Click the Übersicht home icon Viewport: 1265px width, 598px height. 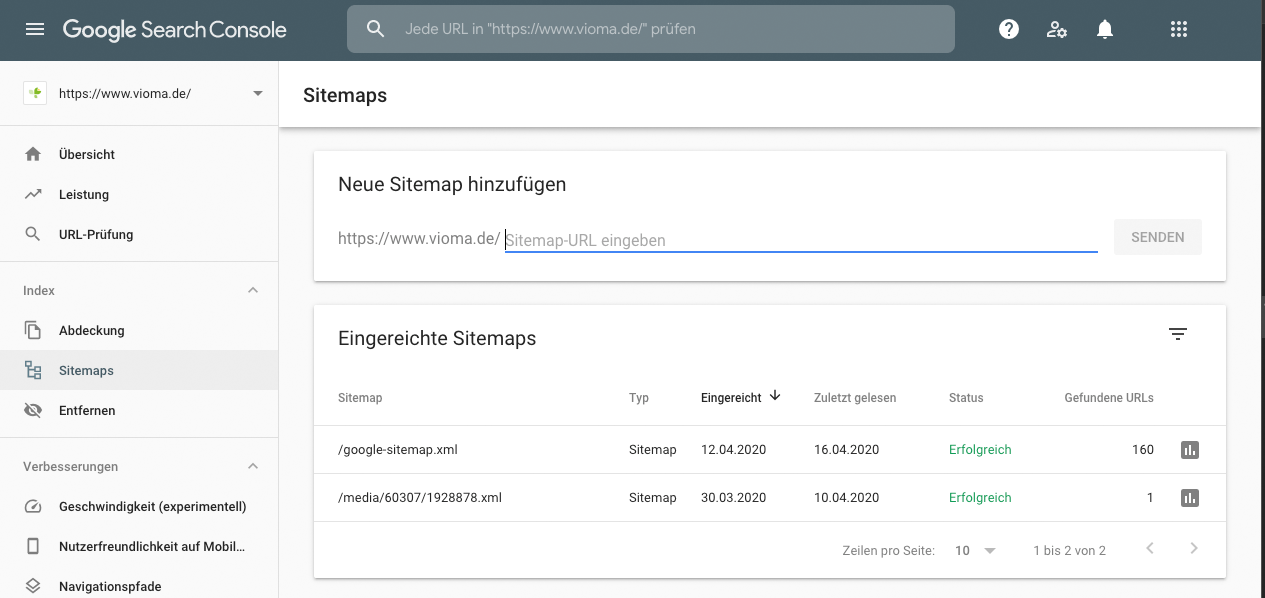33,154
